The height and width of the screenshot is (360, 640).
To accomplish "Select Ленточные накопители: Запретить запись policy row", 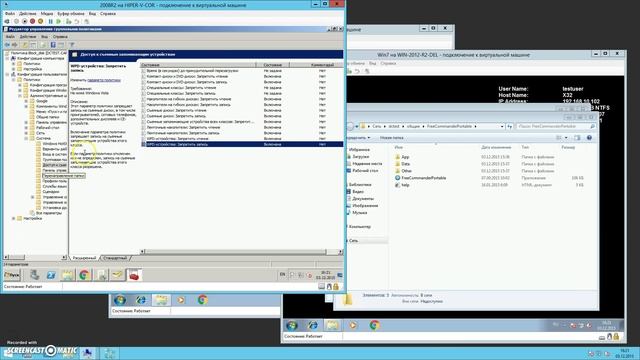I will coord(242,133).
